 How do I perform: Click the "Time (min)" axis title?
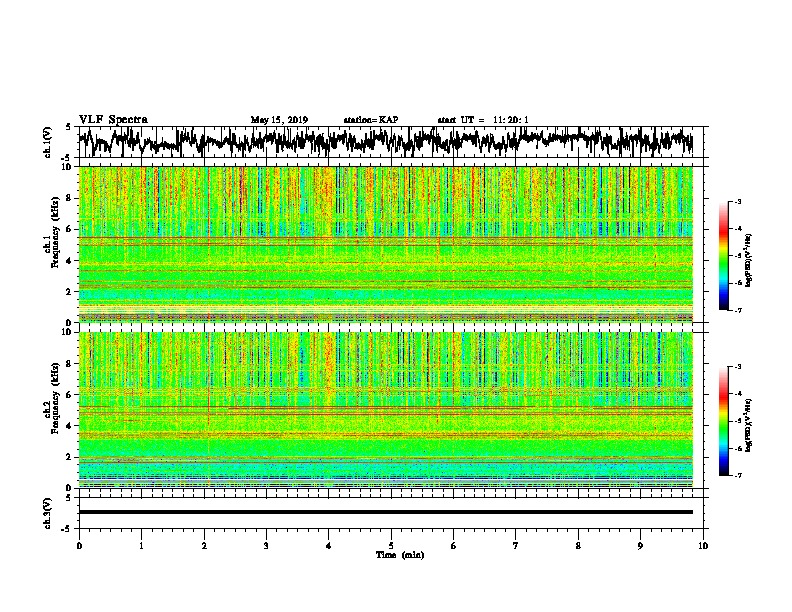[x=400, y=555]
